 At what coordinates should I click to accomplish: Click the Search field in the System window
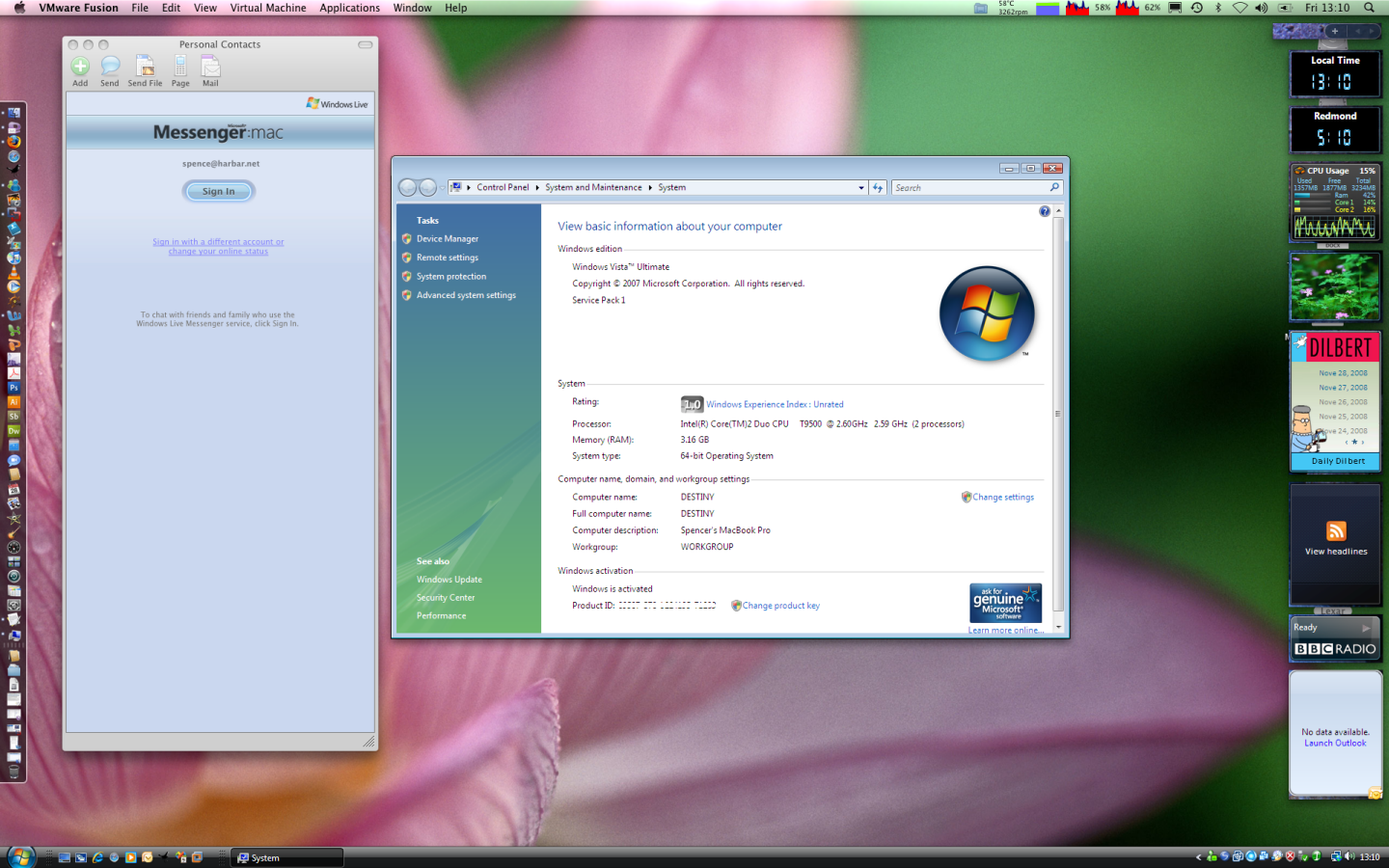(976, 187)
